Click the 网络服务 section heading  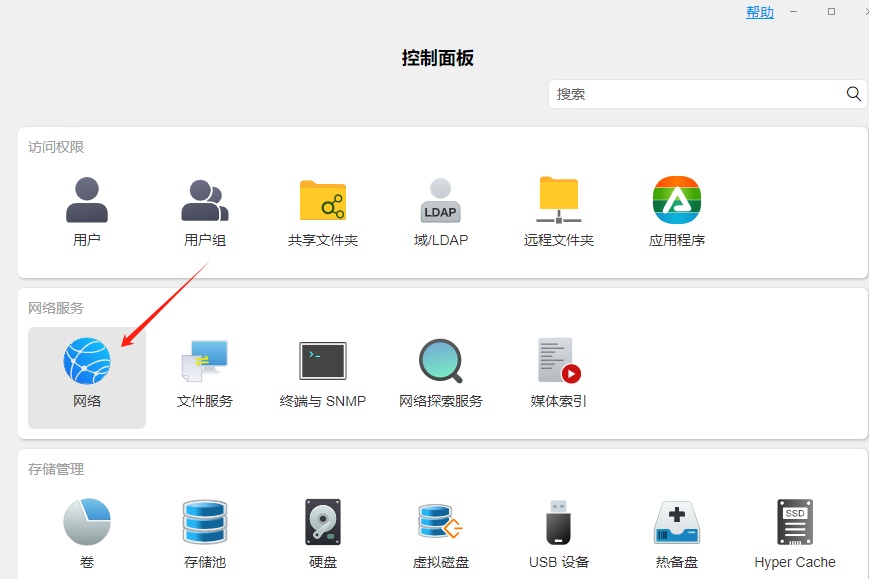(56, 308)
